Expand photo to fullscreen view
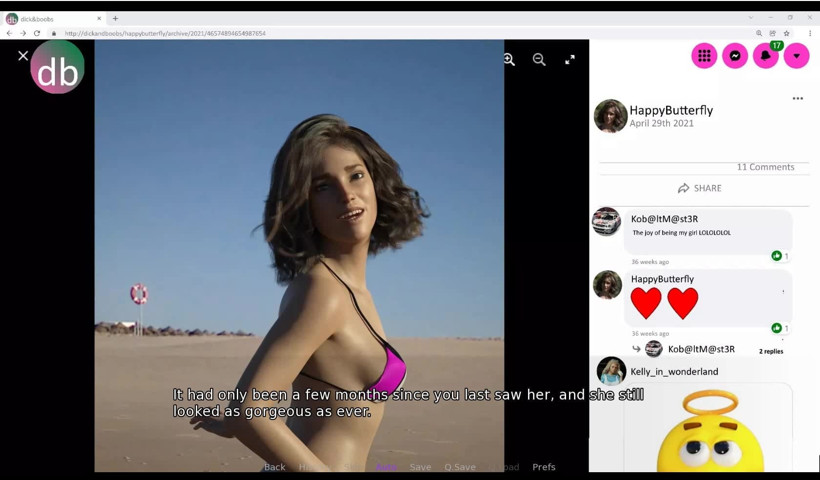 tap(570, 60)
